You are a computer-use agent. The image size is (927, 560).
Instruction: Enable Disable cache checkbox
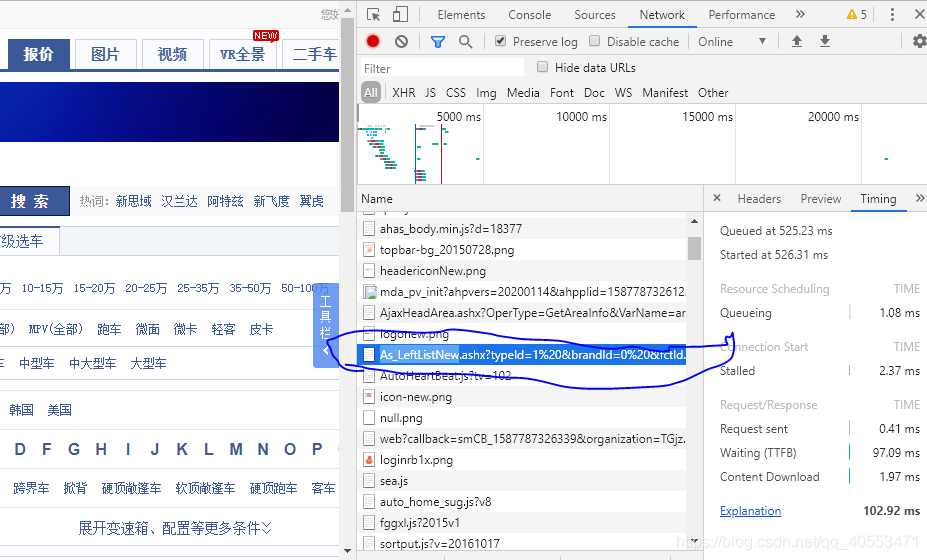(x=595, y=41)
